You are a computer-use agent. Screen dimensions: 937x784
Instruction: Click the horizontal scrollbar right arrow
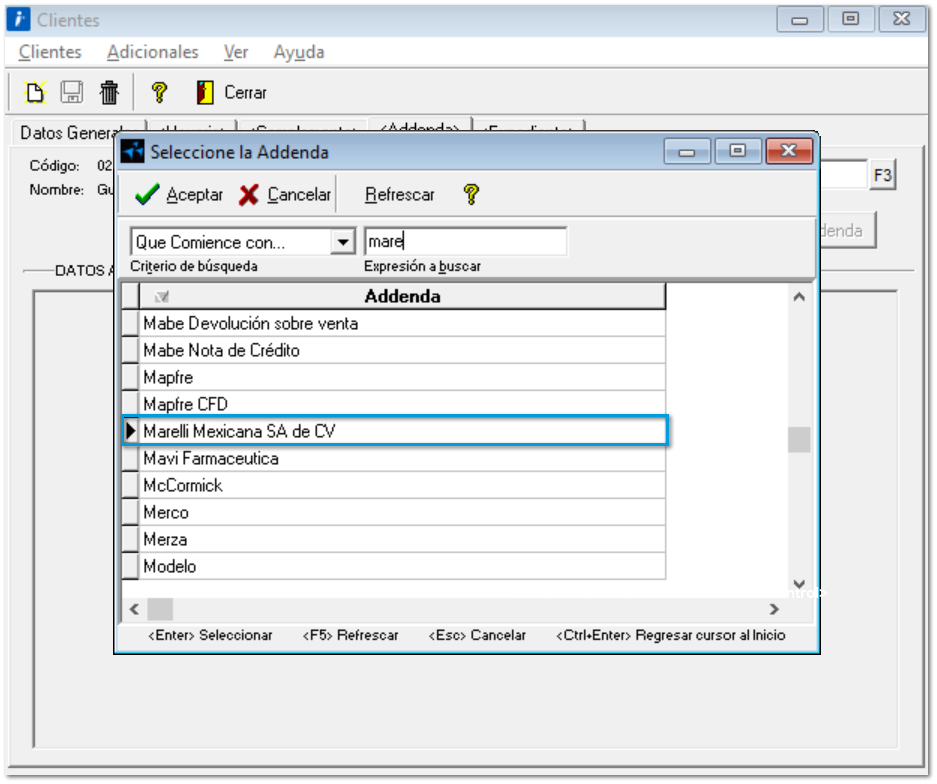(x=774, y=609)
